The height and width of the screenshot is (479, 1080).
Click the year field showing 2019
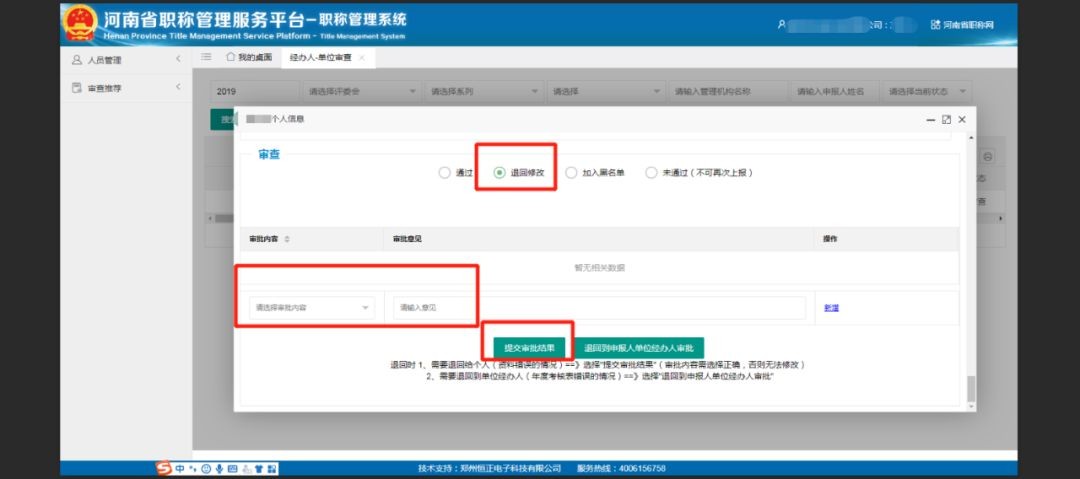coord(253,91)
